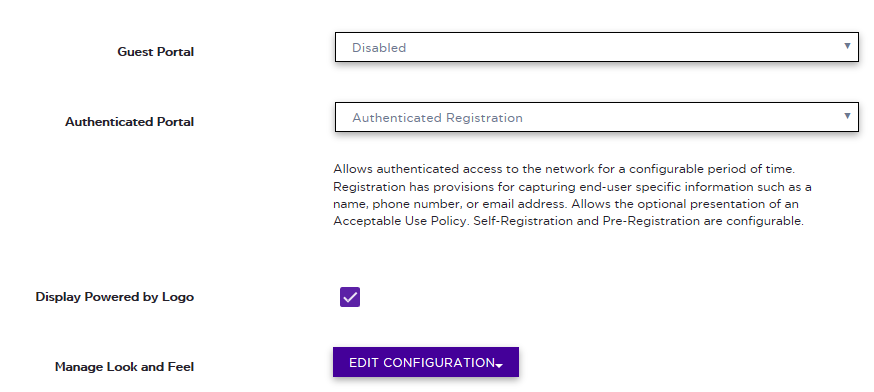This screenshot has height=392, width=874.
Task: Click the Display Powered by Logo label
Action: click(x=115, y=297)
